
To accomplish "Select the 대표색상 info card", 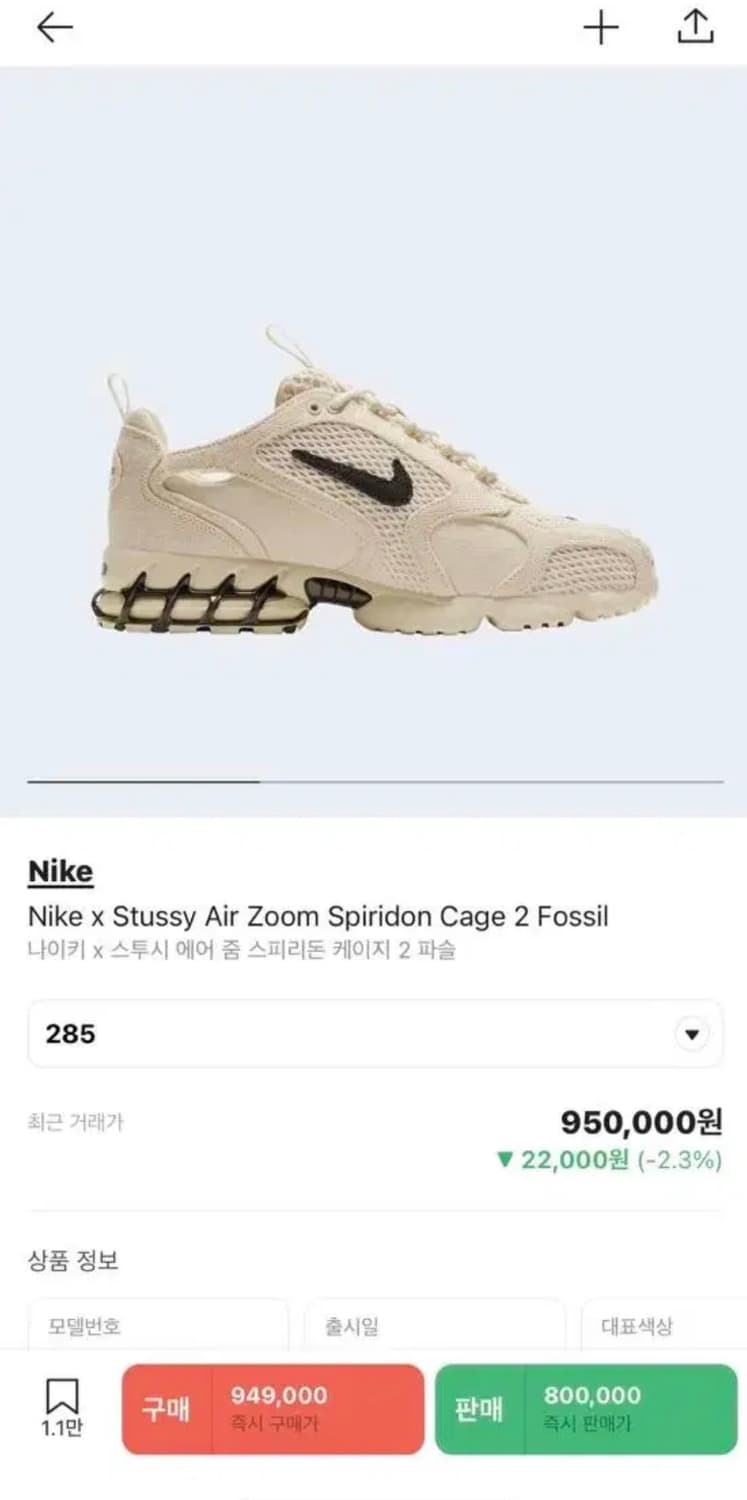I will coord(664,1326).
